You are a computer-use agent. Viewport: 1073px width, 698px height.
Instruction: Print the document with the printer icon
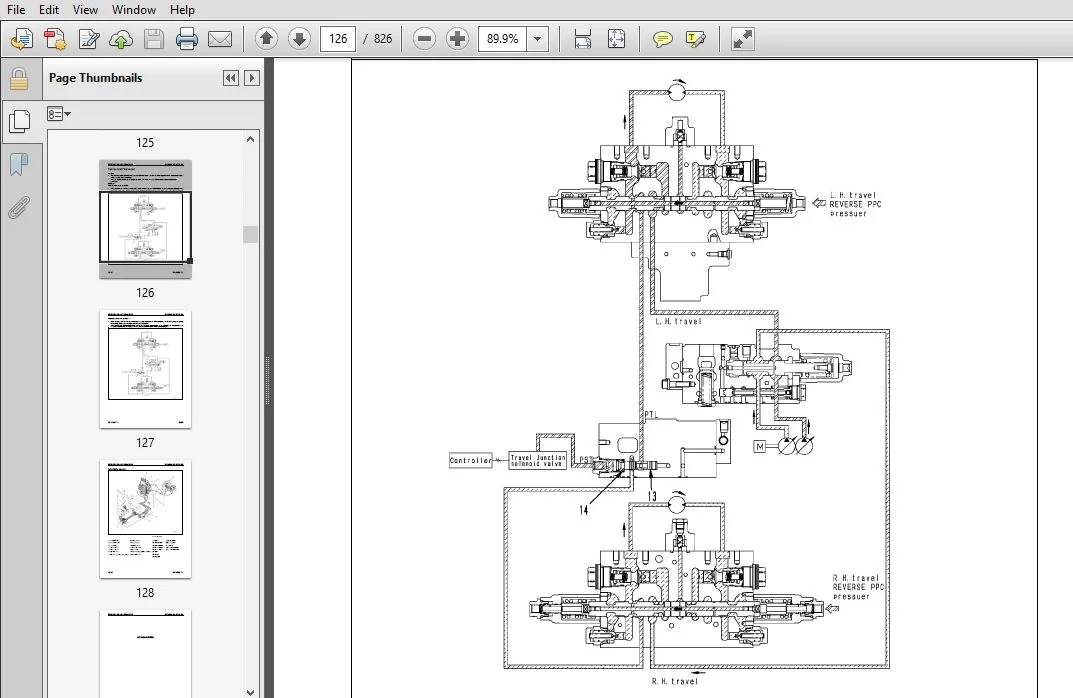point(187,39)
